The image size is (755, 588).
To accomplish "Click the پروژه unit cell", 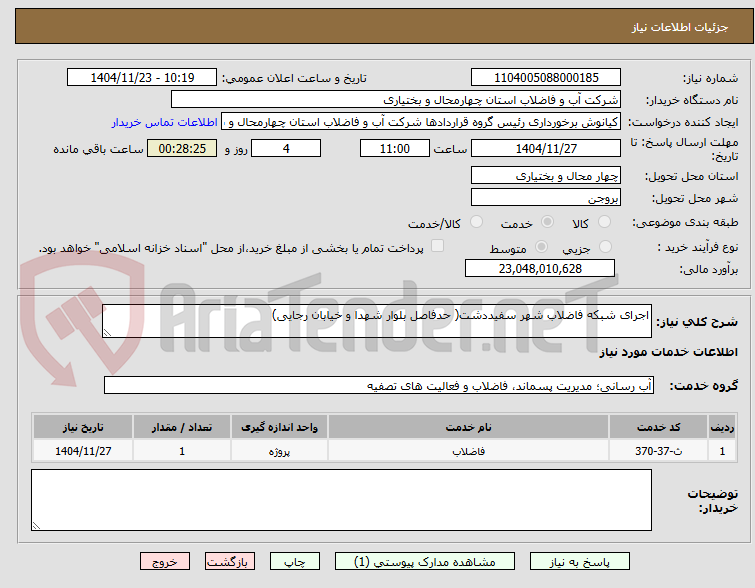I will tap(279, 451).
